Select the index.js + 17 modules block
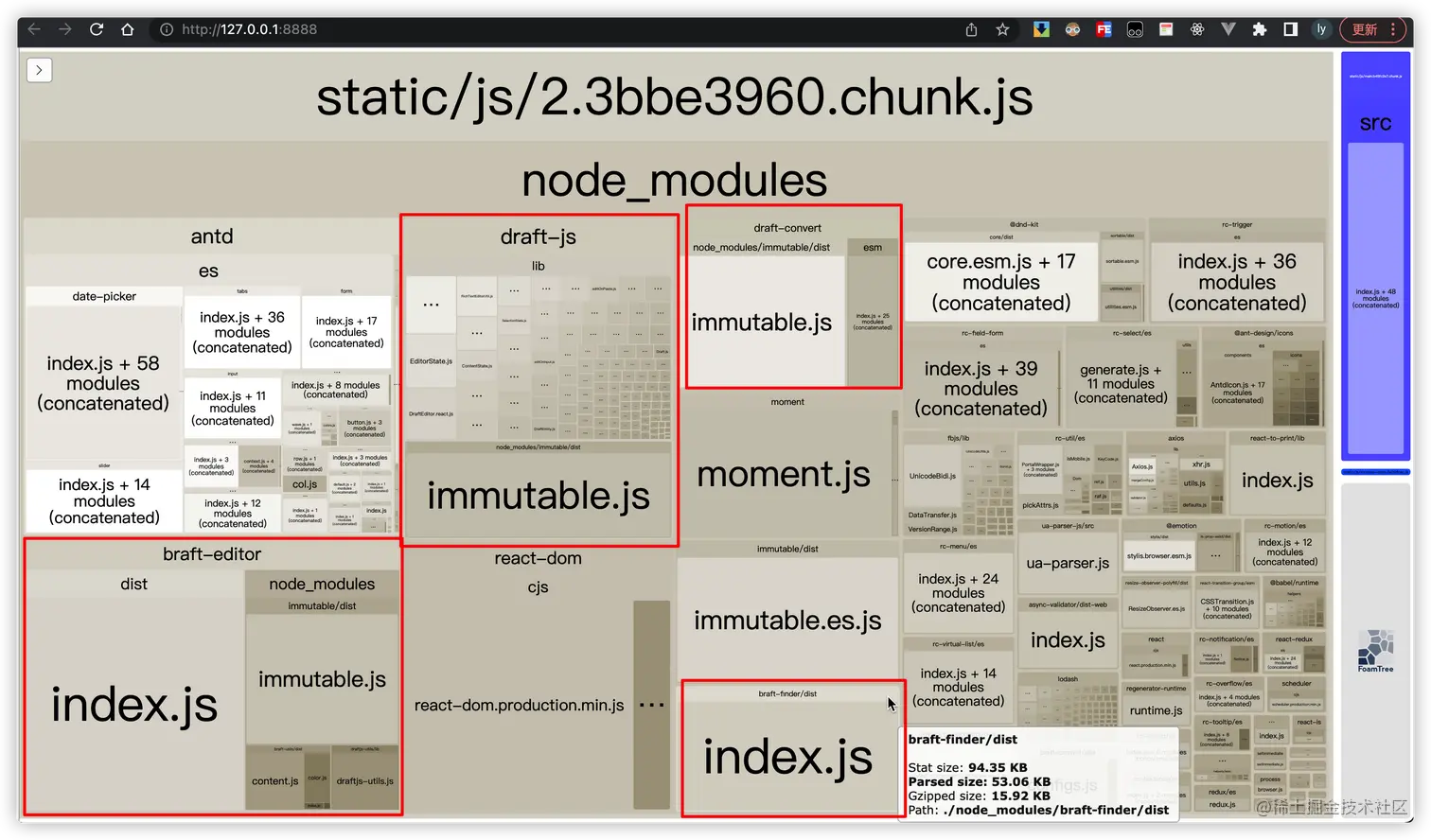The width and height of the screenshot is (1431, 840). point(346,332)
